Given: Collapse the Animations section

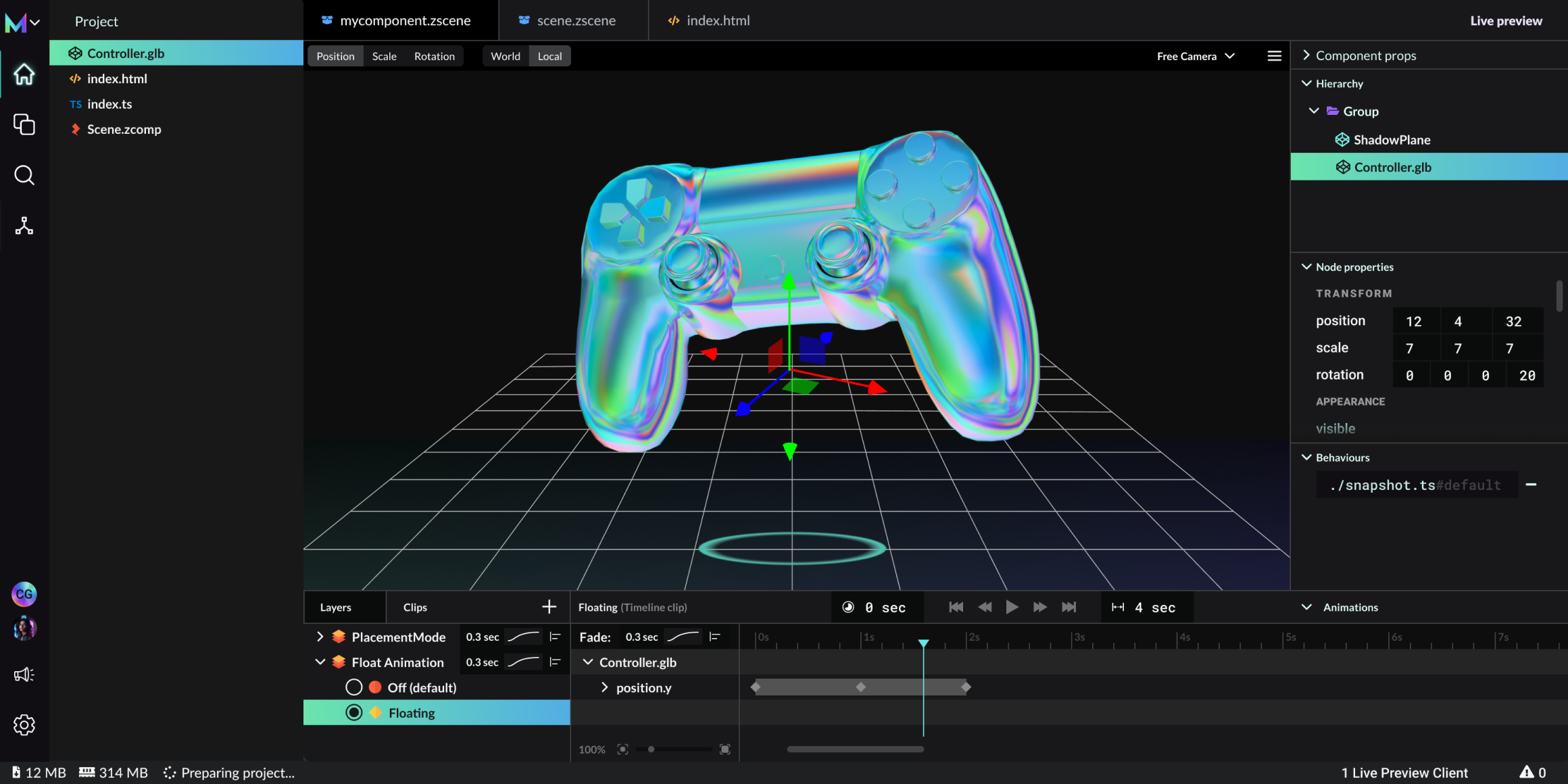Looking at the screenshot, I should pos(1306,606).
